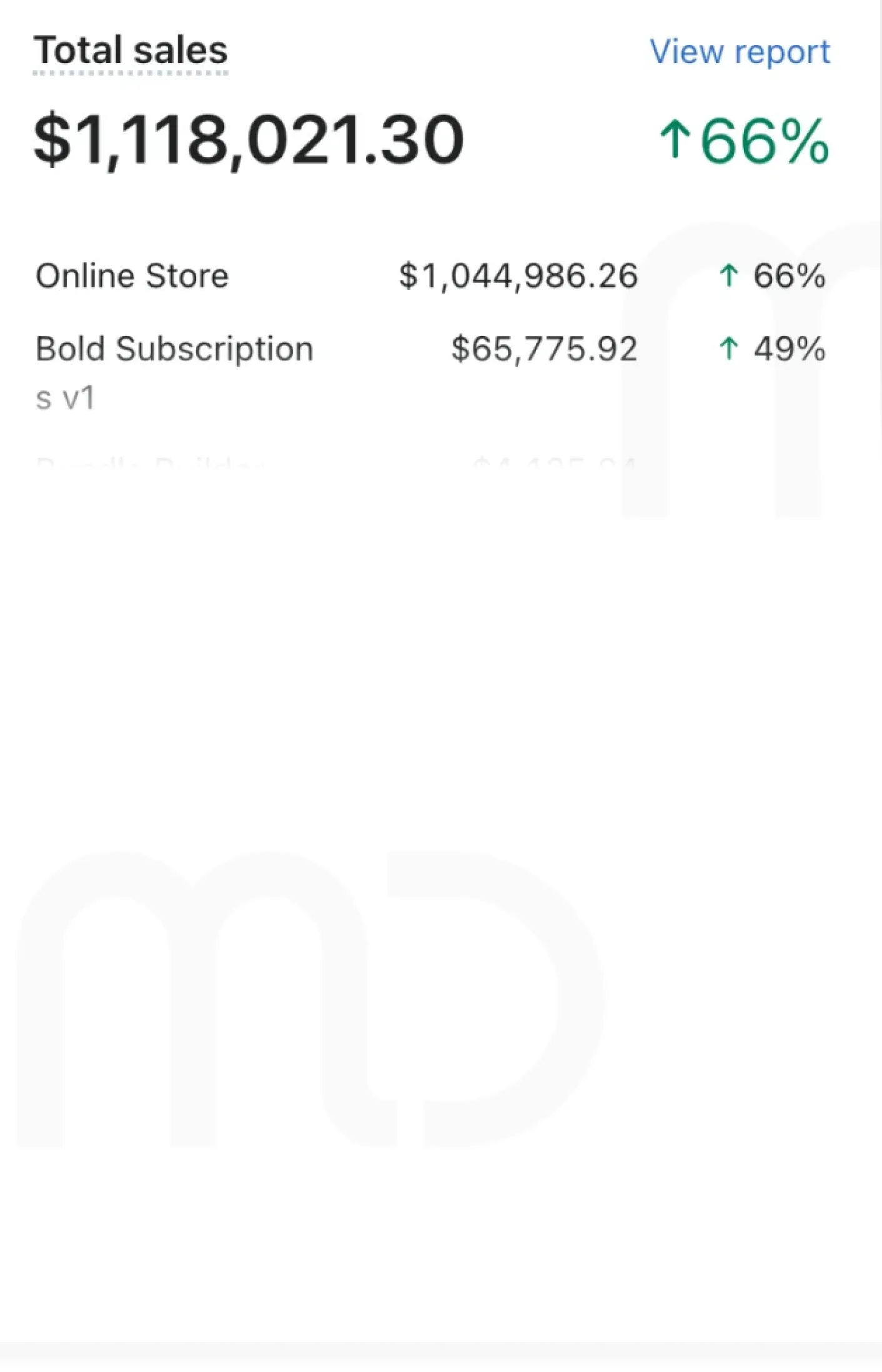Click the up arrow beside Online Store's percentage
882x1372 pixels.
tap(729, 276)
